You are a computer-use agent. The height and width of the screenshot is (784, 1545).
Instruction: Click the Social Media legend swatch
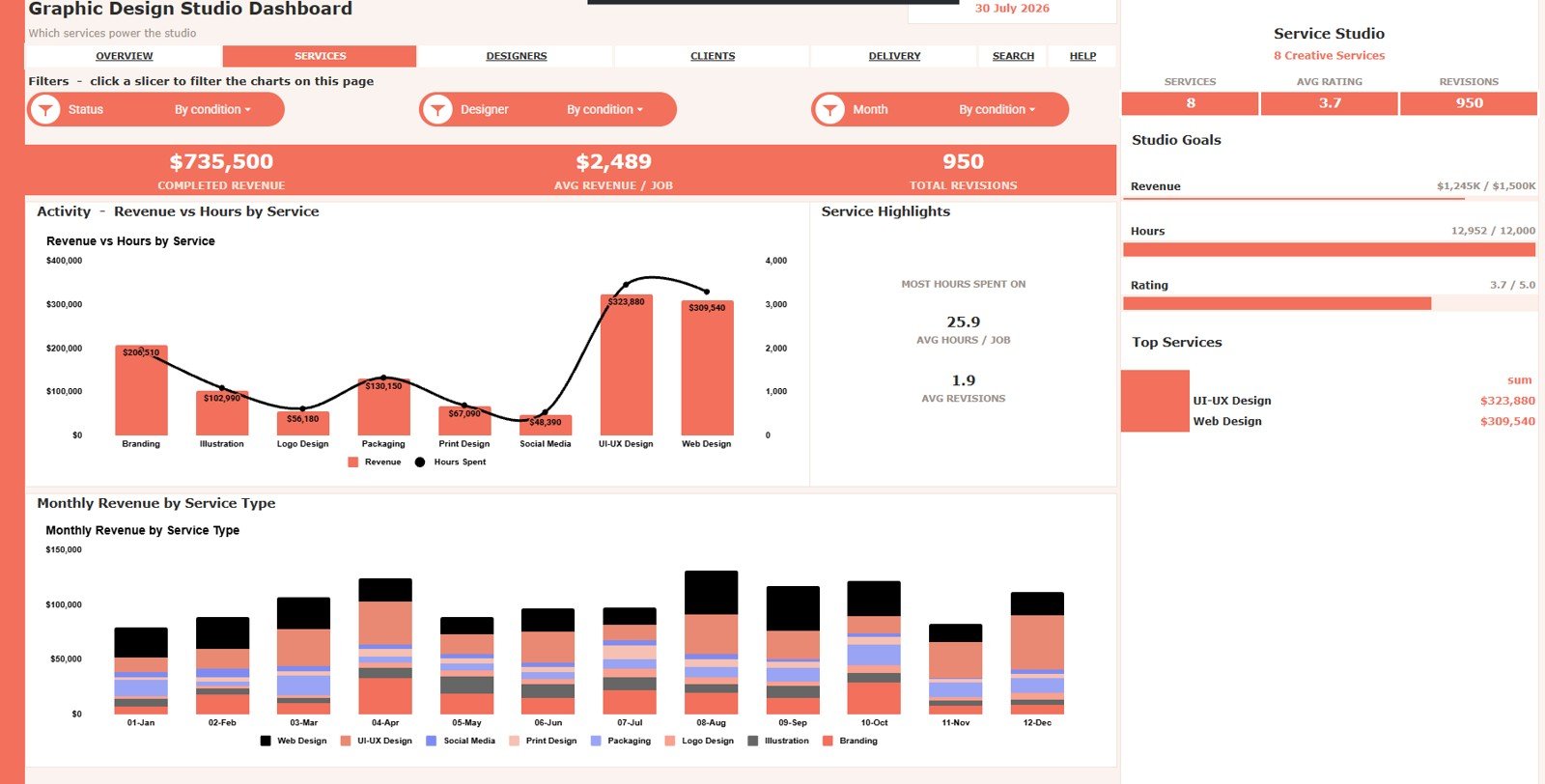[x=432, y=742]
